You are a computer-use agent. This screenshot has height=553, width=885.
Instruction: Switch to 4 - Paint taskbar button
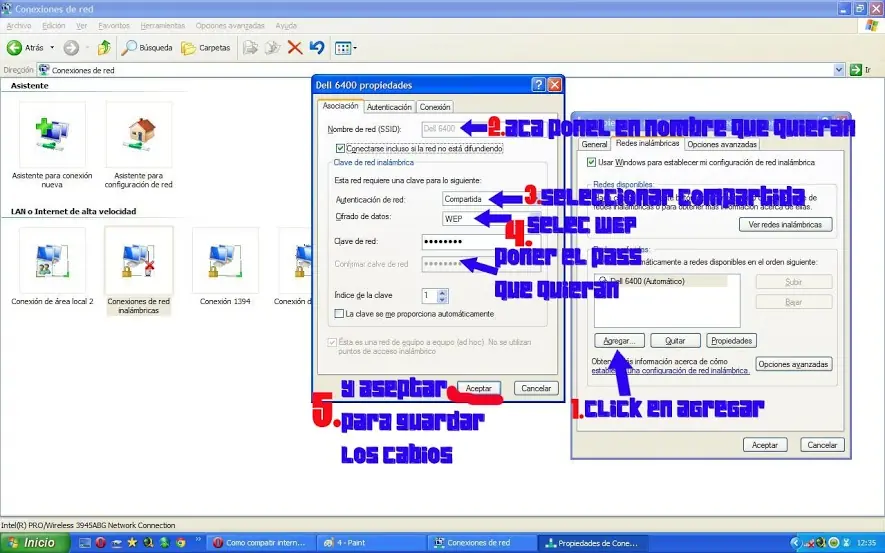click(x=371, y=543)
